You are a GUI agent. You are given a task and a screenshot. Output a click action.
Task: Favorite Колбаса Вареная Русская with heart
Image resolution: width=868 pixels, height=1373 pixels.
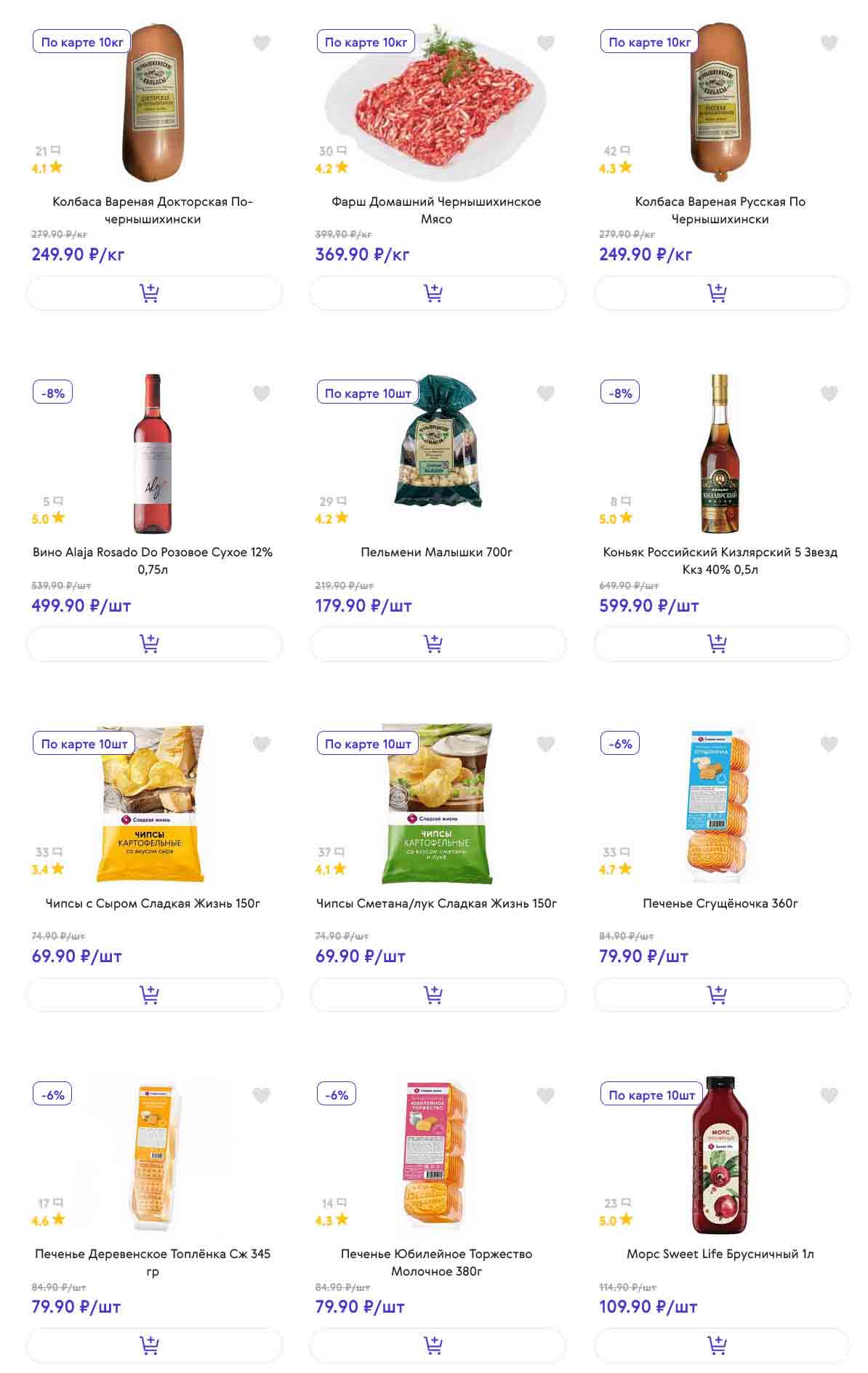pyautogui.click(x=829, y=43)
